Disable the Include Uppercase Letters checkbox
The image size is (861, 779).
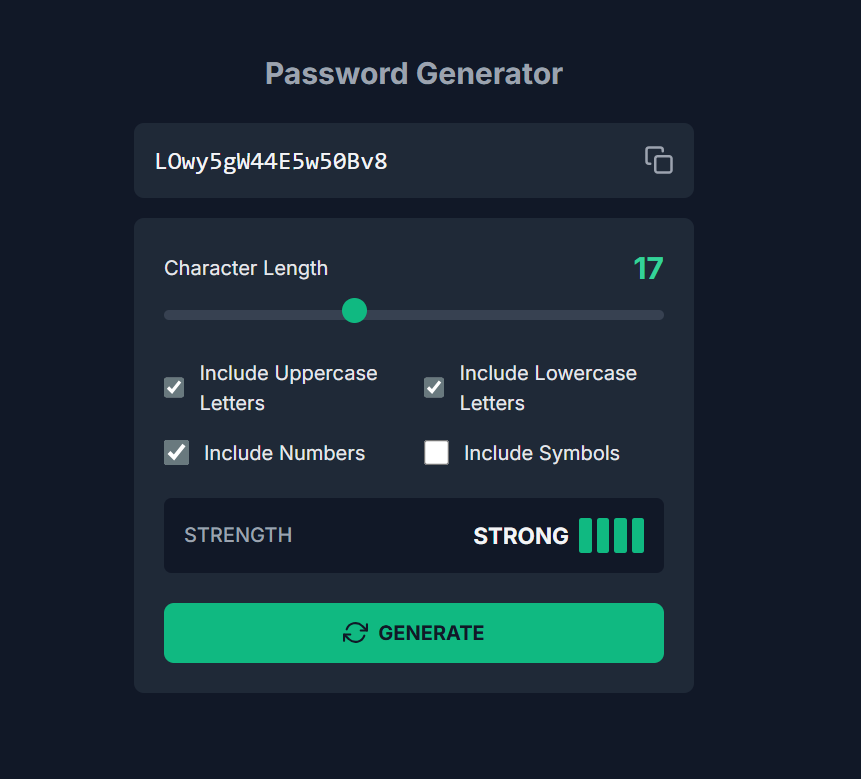[x=174, y=387]
